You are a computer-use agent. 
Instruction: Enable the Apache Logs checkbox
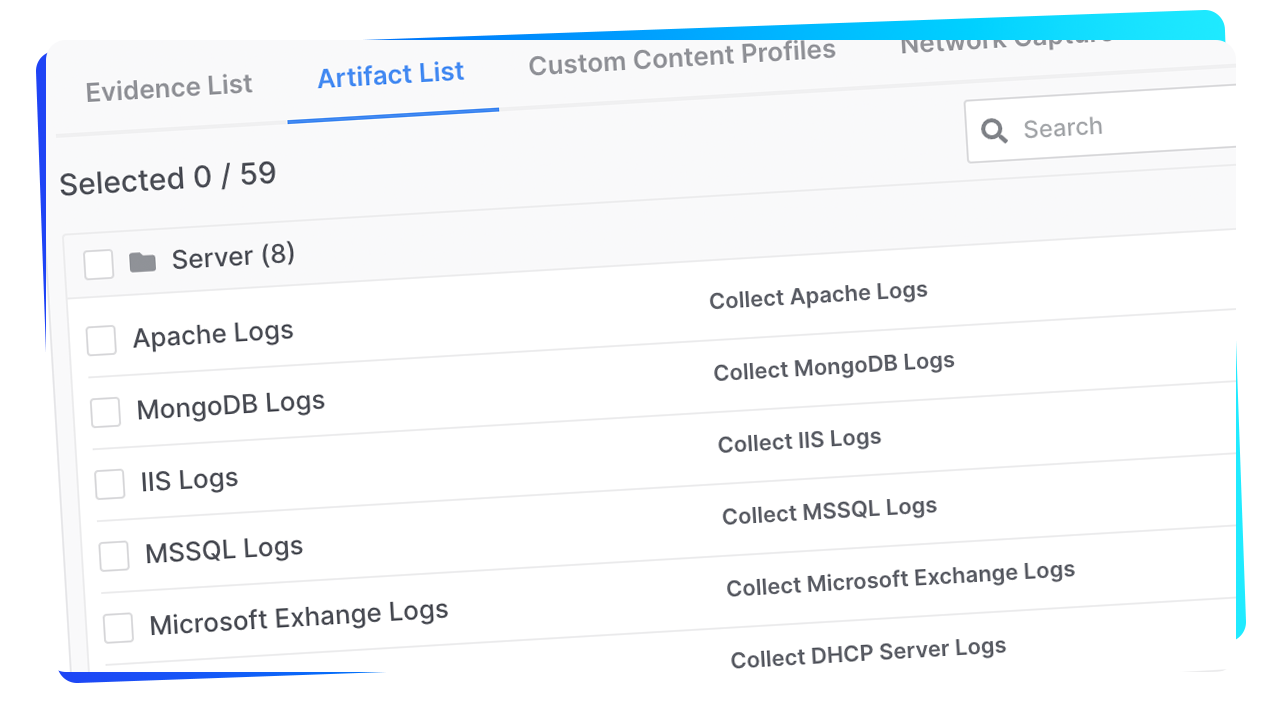click(101, 340)
